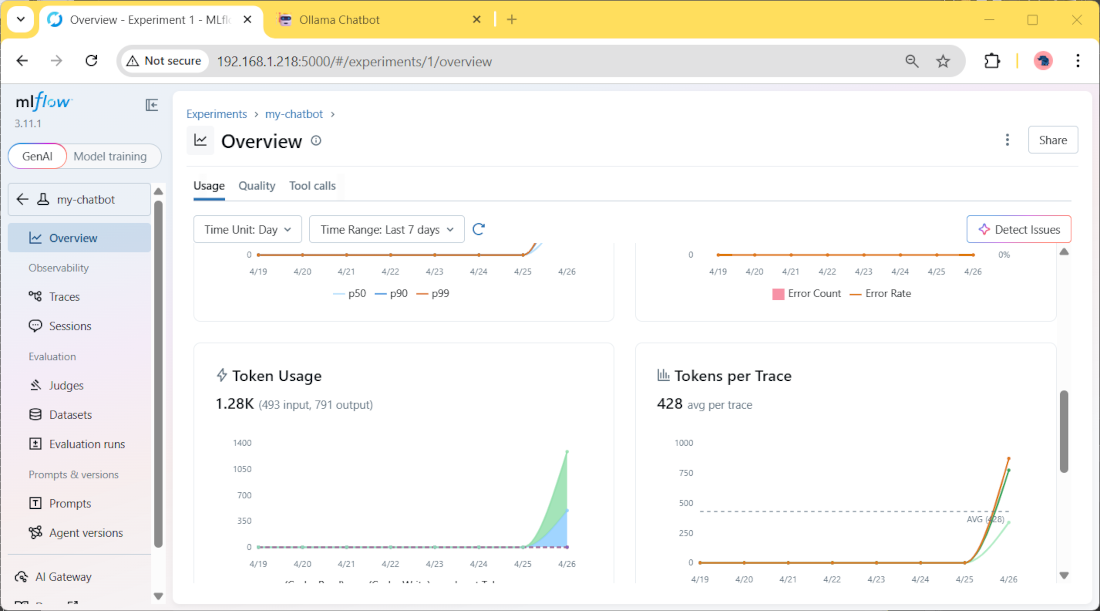Click the back arrow beside my-chatbot
Image resolution: width=1100 pixels, height=611 pixels.
23,200
